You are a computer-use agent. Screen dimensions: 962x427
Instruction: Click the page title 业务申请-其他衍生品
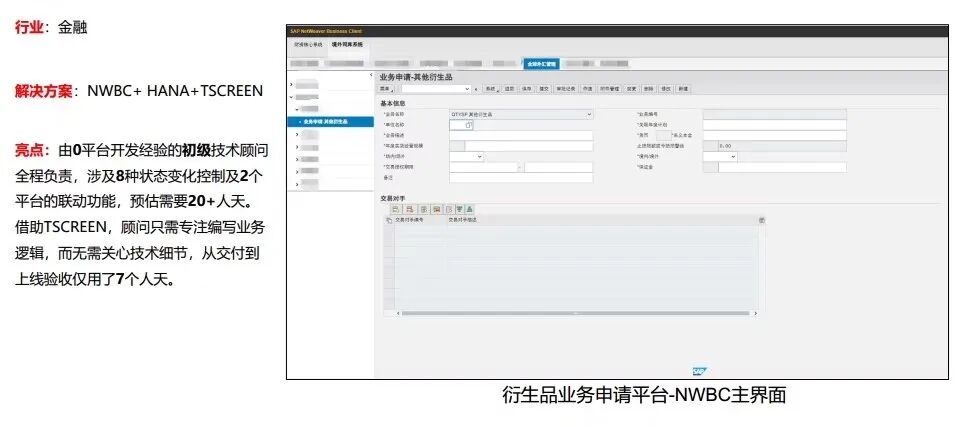point(416,76)
